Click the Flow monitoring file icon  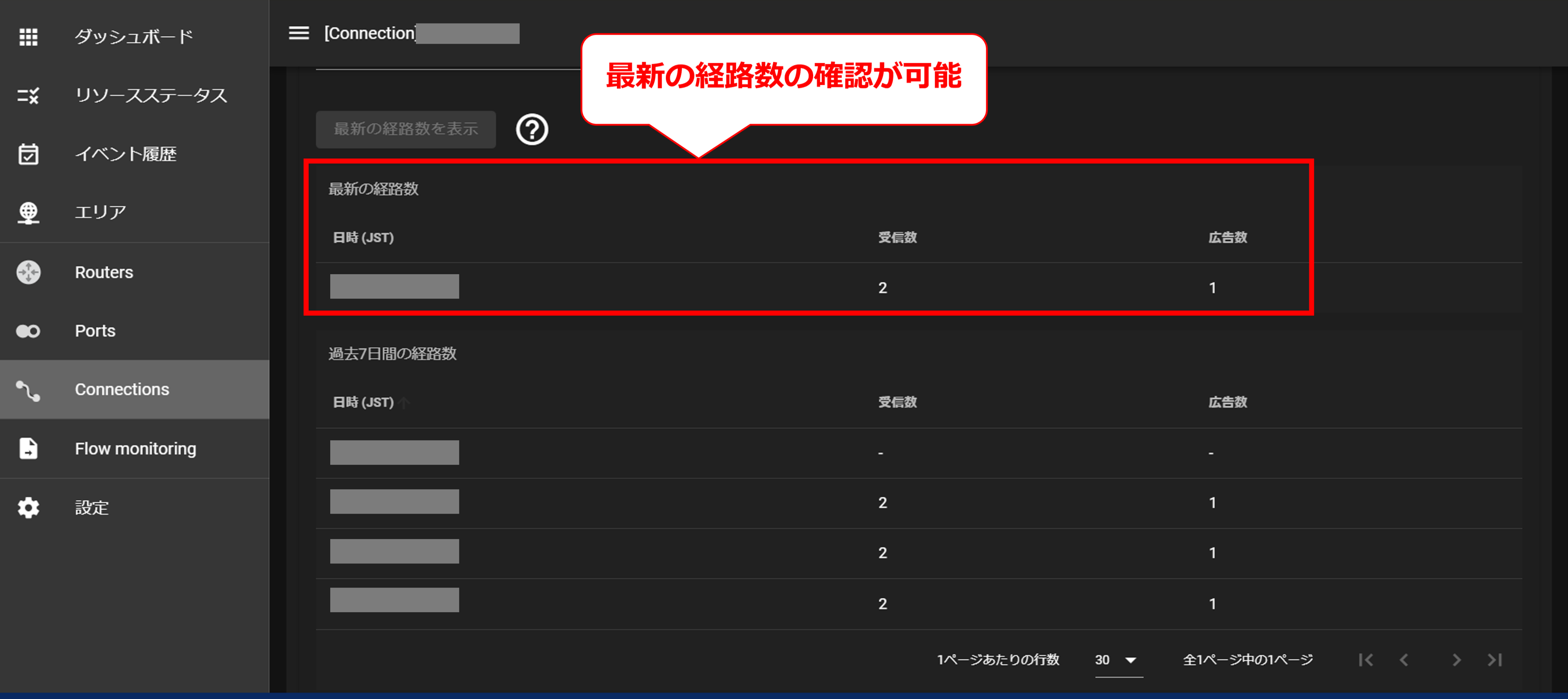[x=28, y=449]
